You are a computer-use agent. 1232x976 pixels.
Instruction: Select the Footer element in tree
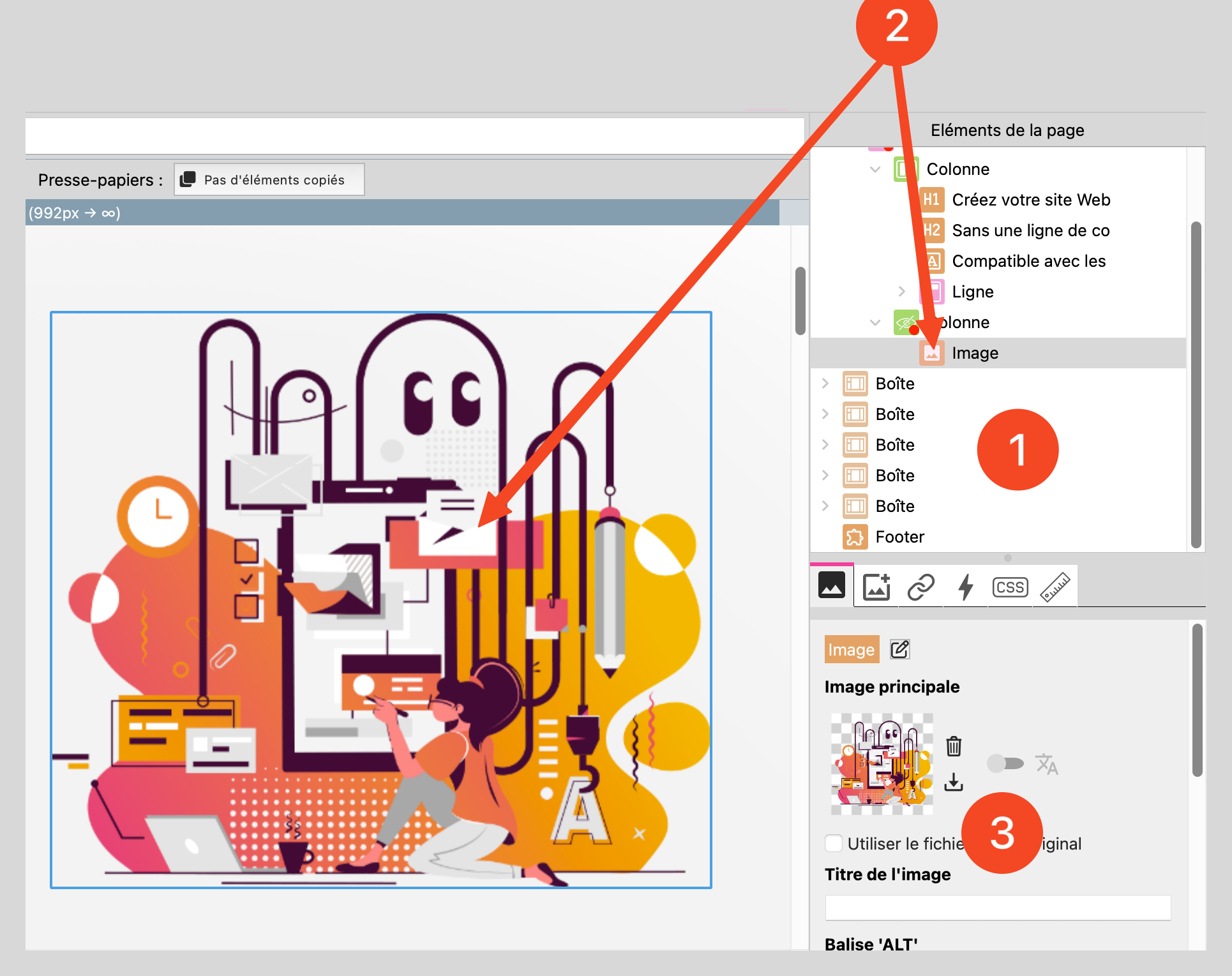(899, 537)
